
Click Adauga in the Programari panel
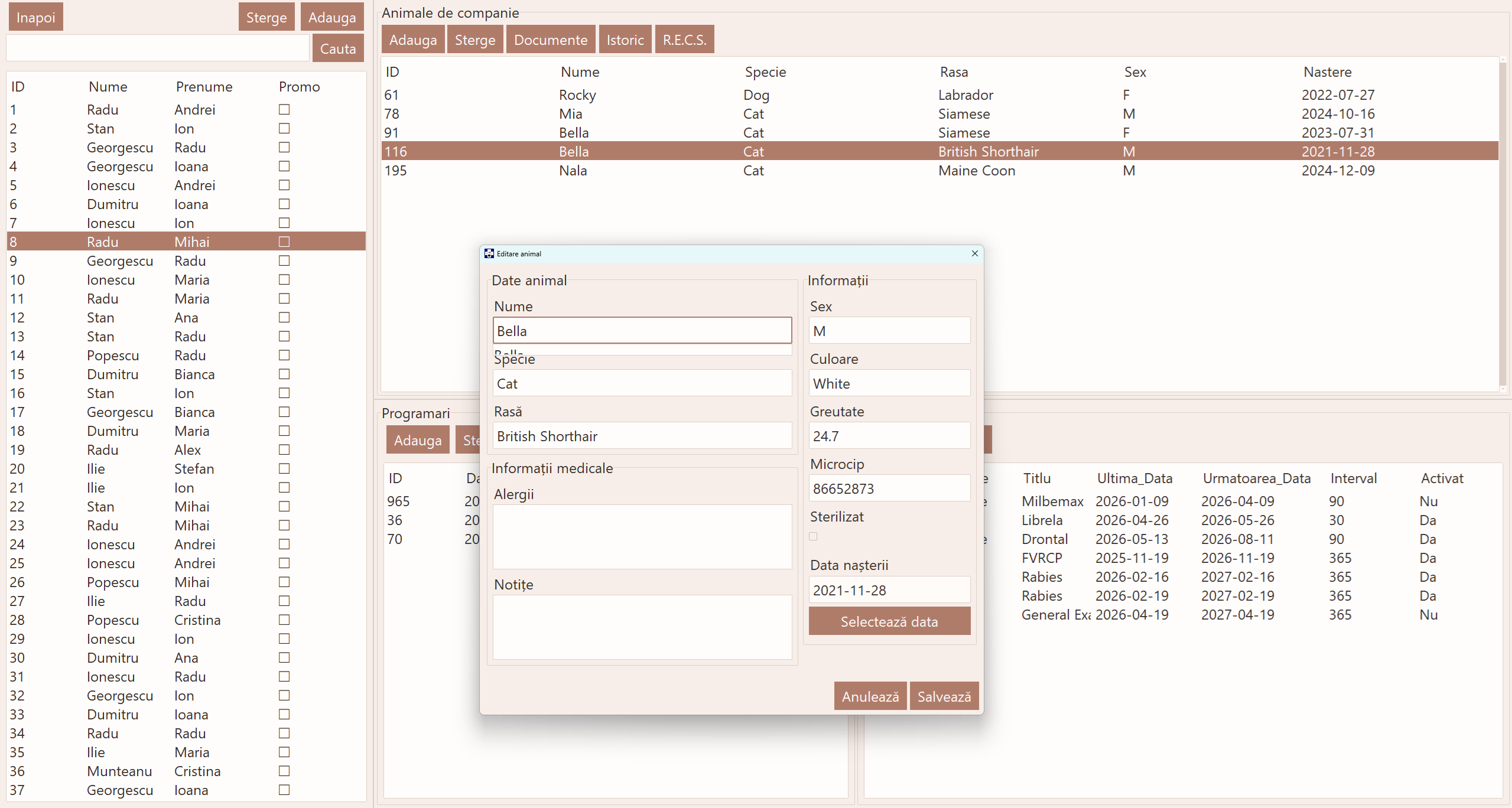point(418,440)
